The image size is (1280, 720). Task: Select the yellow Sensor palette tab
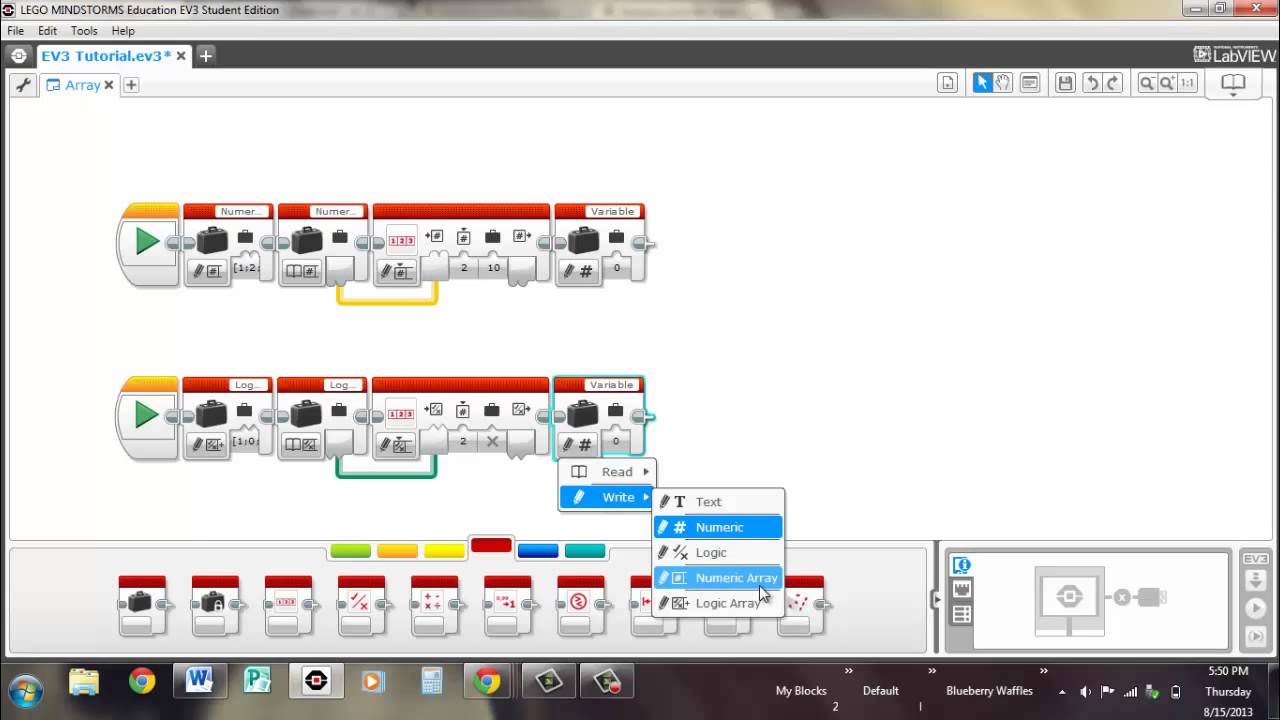[x=444, y=551]
